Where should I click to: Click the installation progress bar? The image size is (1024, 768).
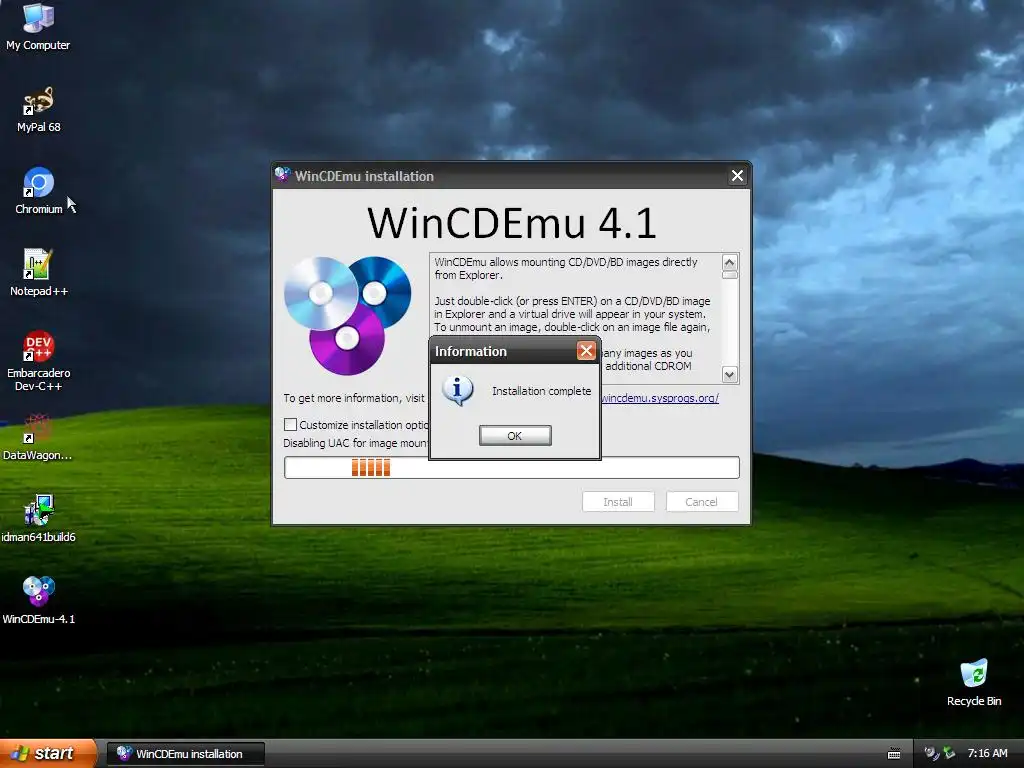point(511,468)
